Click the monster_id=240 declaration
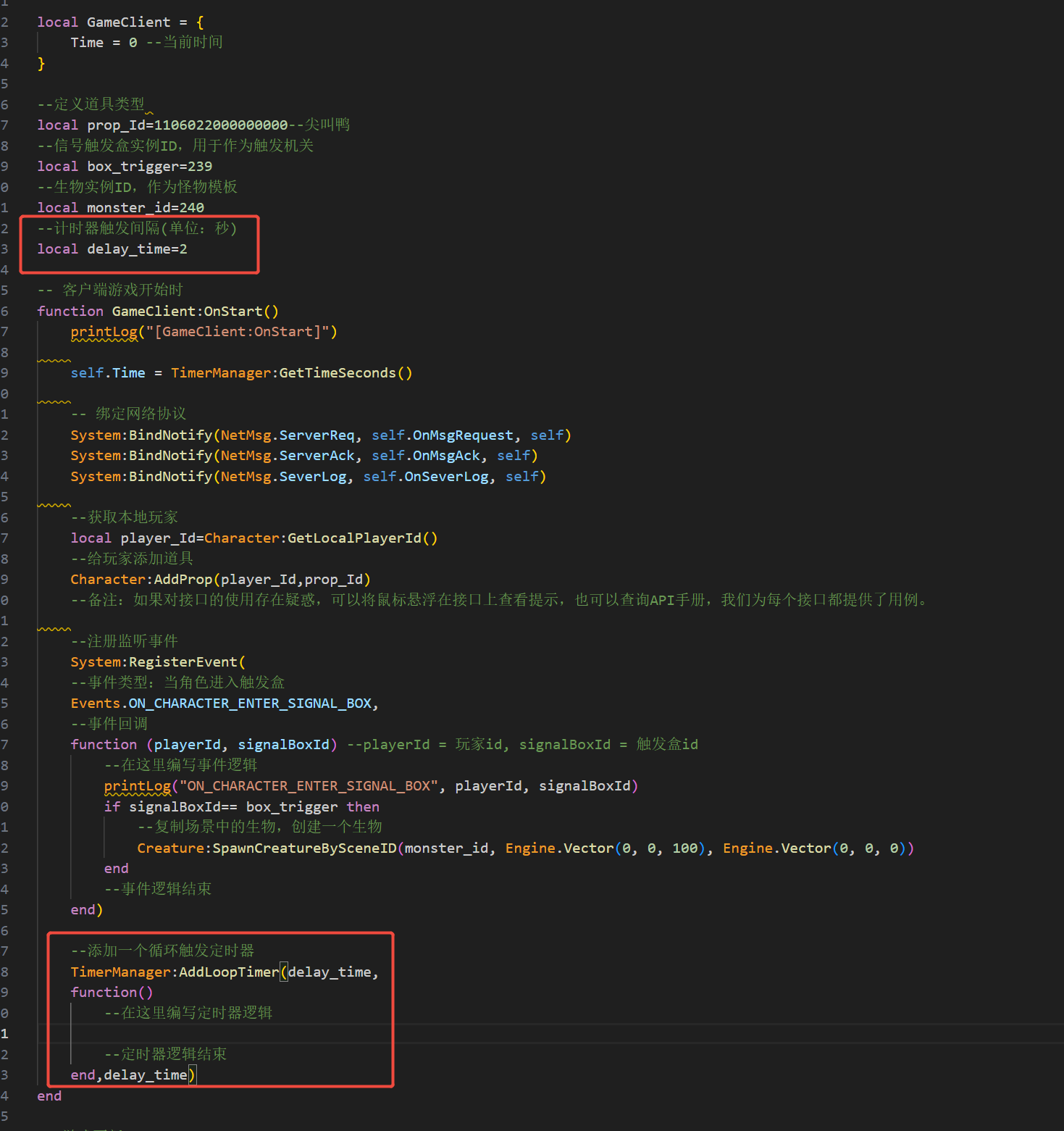Image resolution: width=1064 pixels, height=1131 pixels. click(x=145, y=208)
